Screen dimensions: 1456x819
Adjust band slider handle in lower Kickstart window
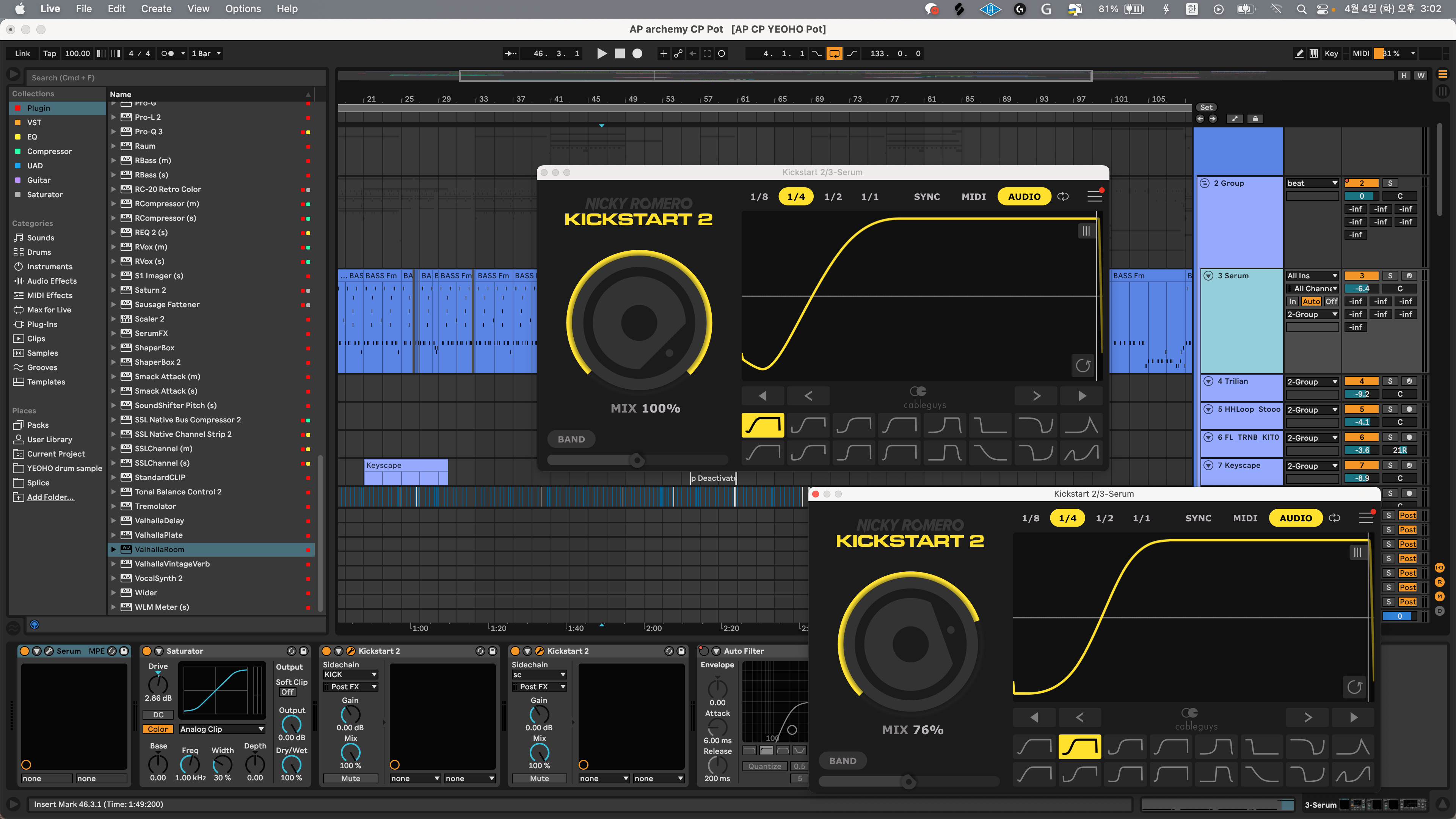pos(908,782)
